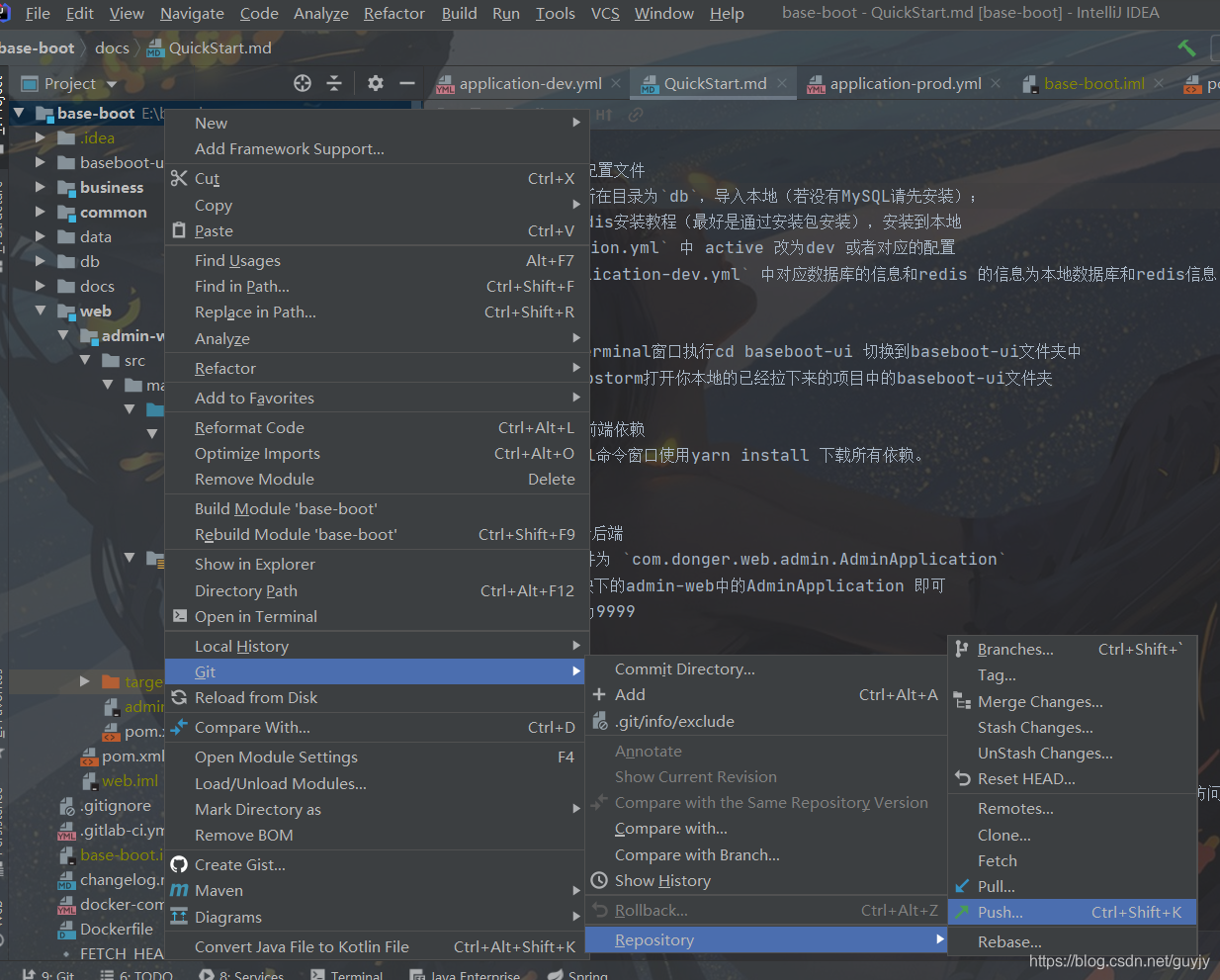1220x980 pixels.
Task: Choose Local History submenu
Action: tap(377, 646)
